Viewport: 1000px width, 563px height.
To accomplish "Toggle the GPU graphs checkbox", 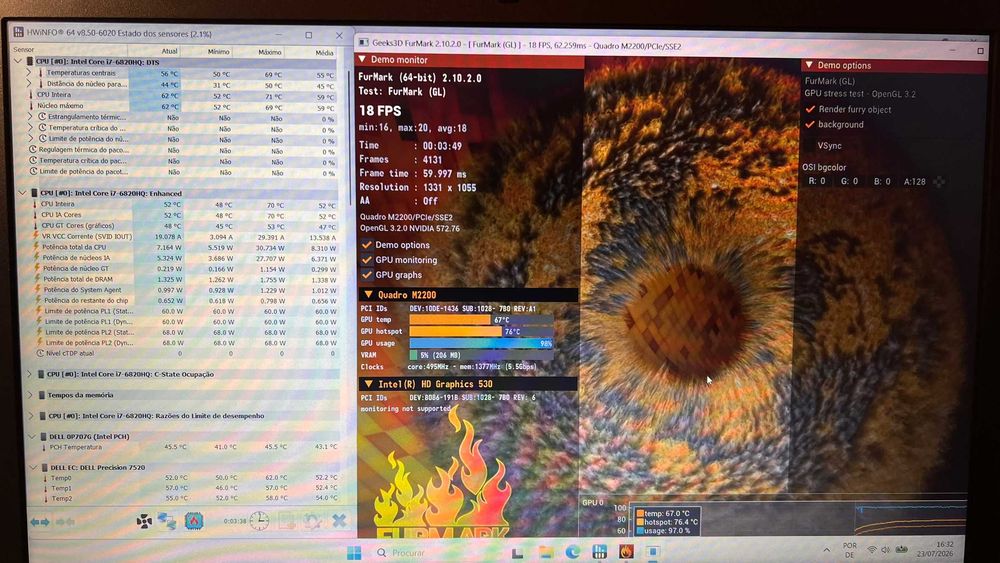I will (367, 275).
